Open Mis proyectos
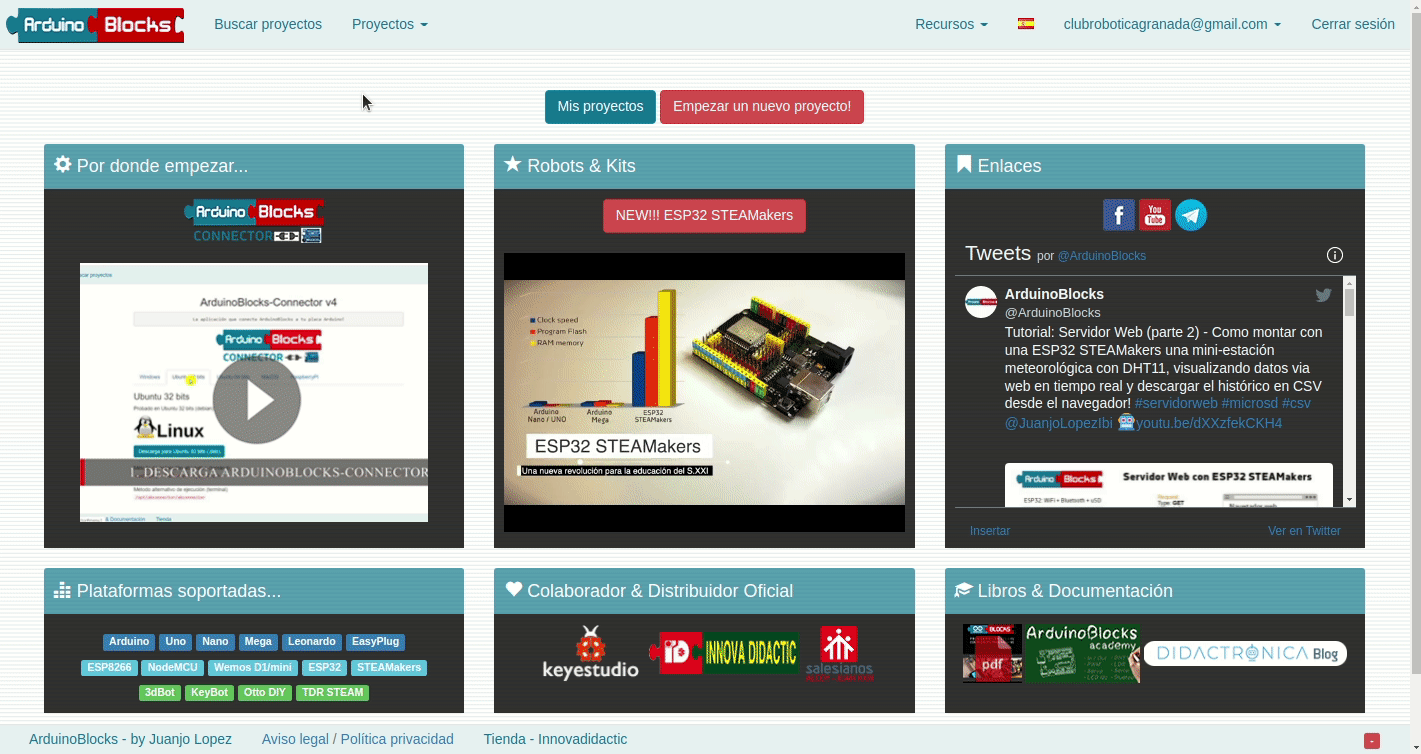Viewport: 1421px width, 754px height. coord(600,107)
